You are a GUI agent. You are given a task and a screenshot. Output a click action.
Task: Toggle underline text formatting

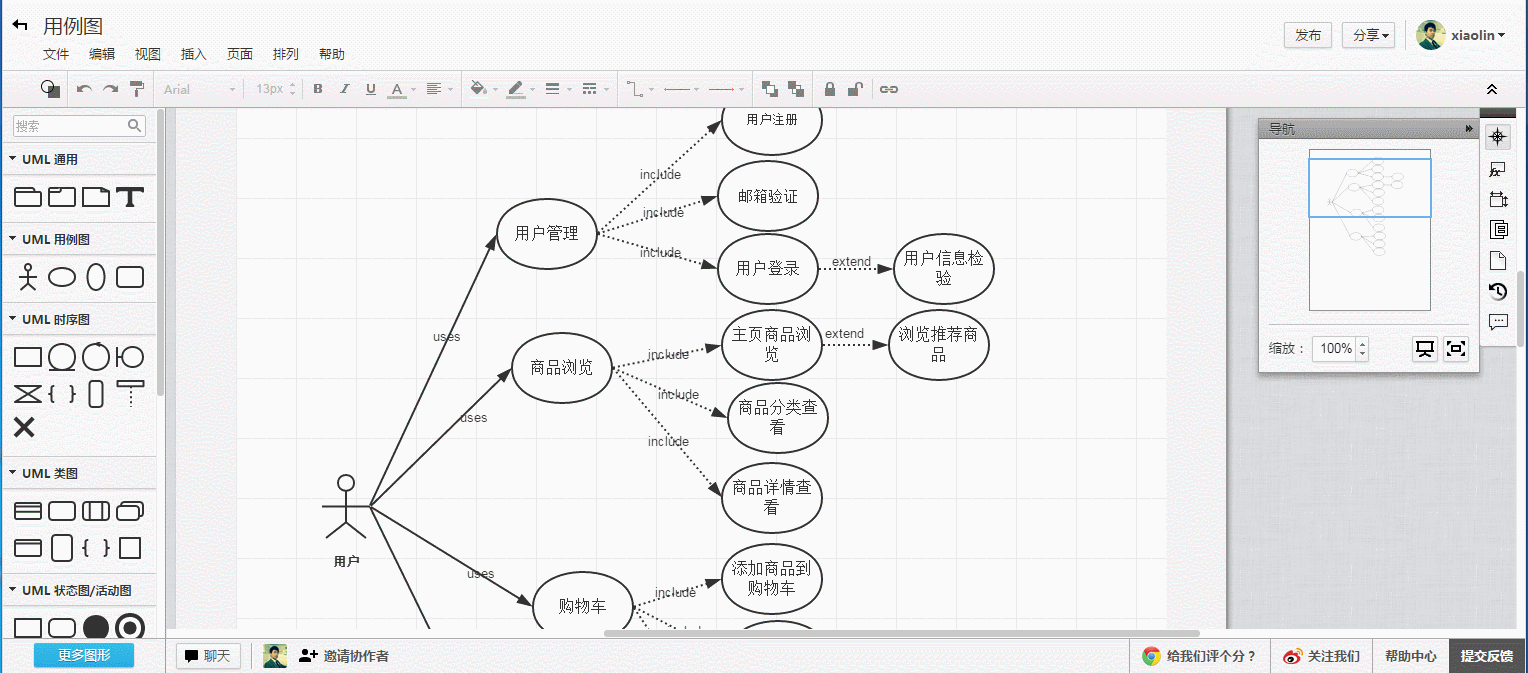[x=370, y=89]
